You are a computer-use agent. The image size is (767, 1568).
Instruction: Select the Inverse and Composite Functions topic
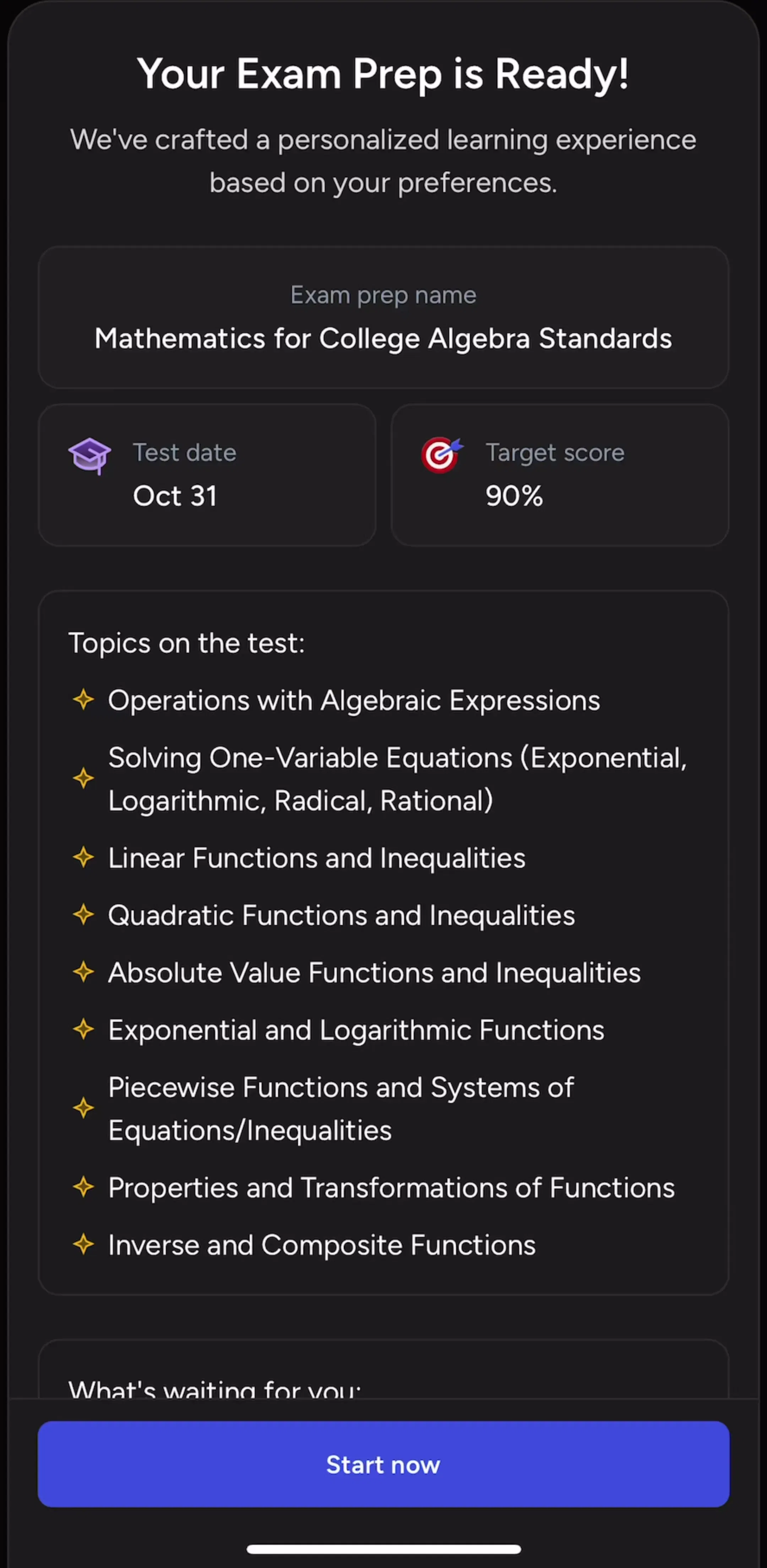[x=322, y=1245]
